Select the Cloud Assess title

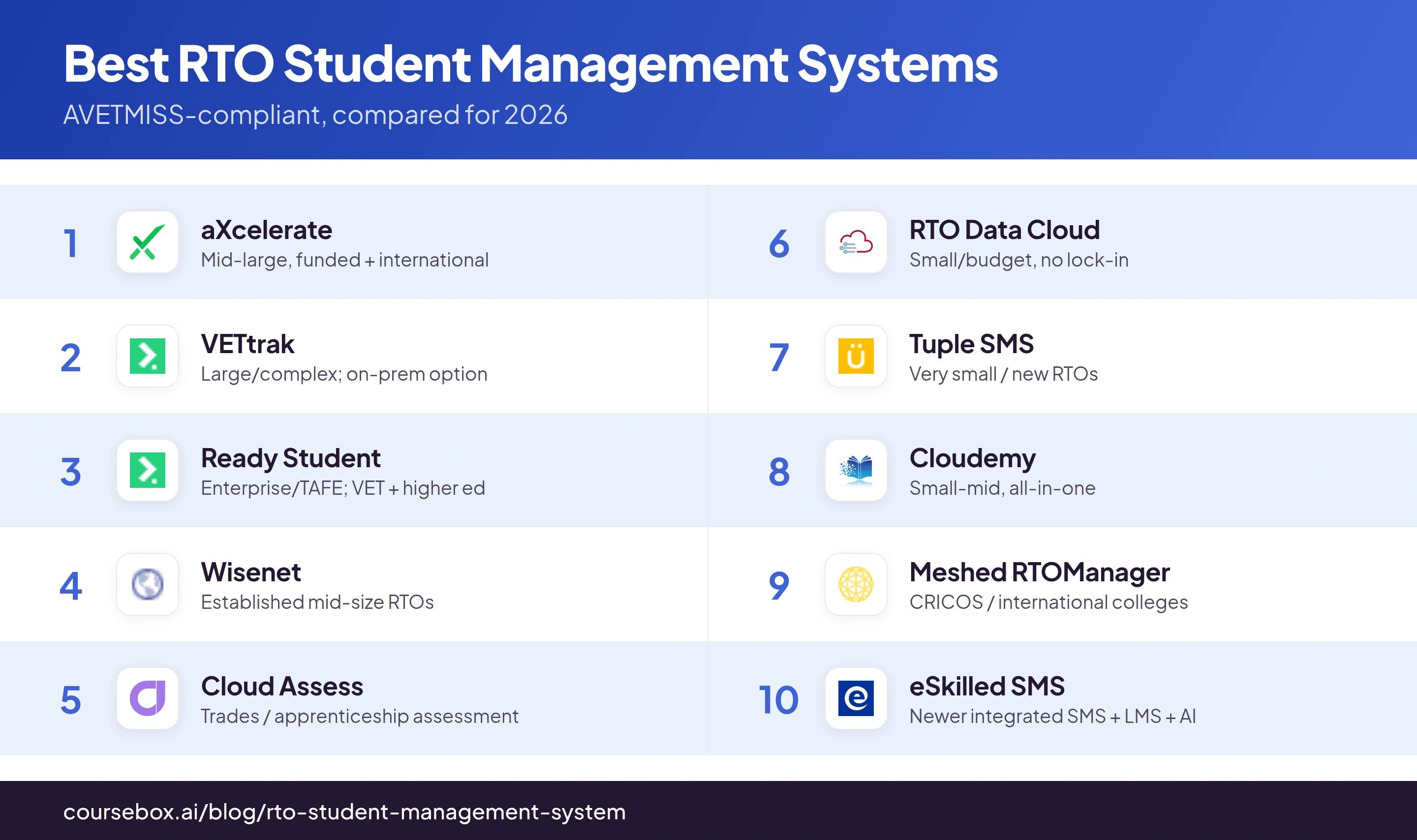[x=282, y=687]
